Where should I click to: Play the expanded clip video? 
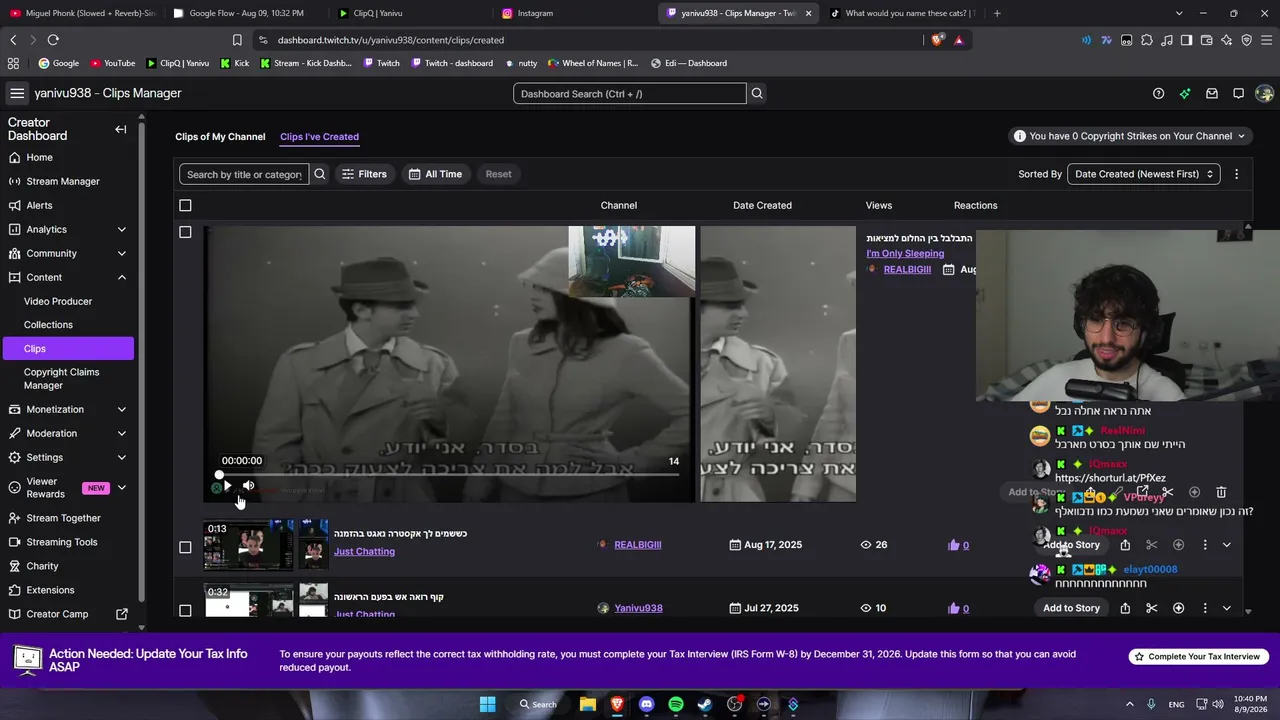point(228,486)
